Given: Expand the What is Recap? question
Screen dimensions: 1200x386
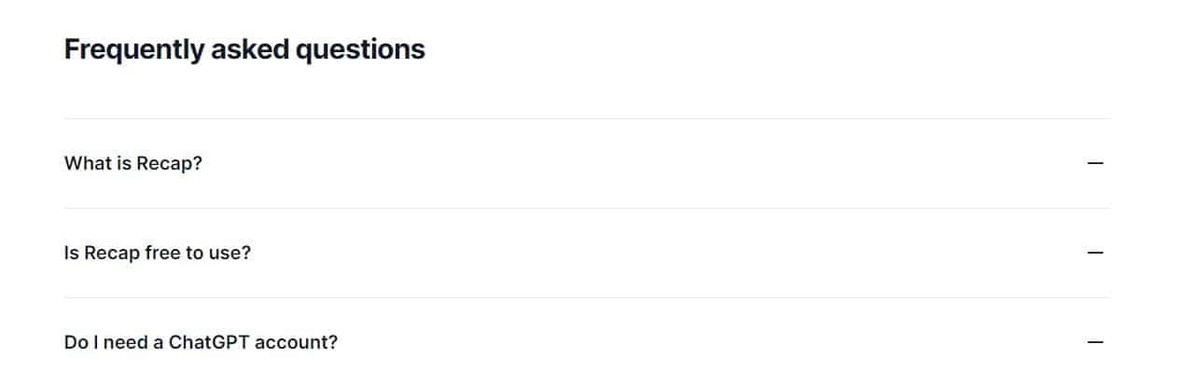Looking at the screenshot, I should coord(587,163).
